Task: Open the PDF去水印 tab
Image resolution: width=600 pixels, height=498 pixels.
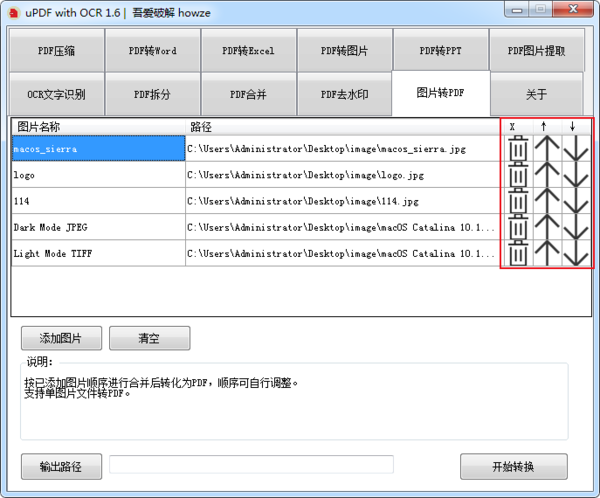Action: (345, 94)
